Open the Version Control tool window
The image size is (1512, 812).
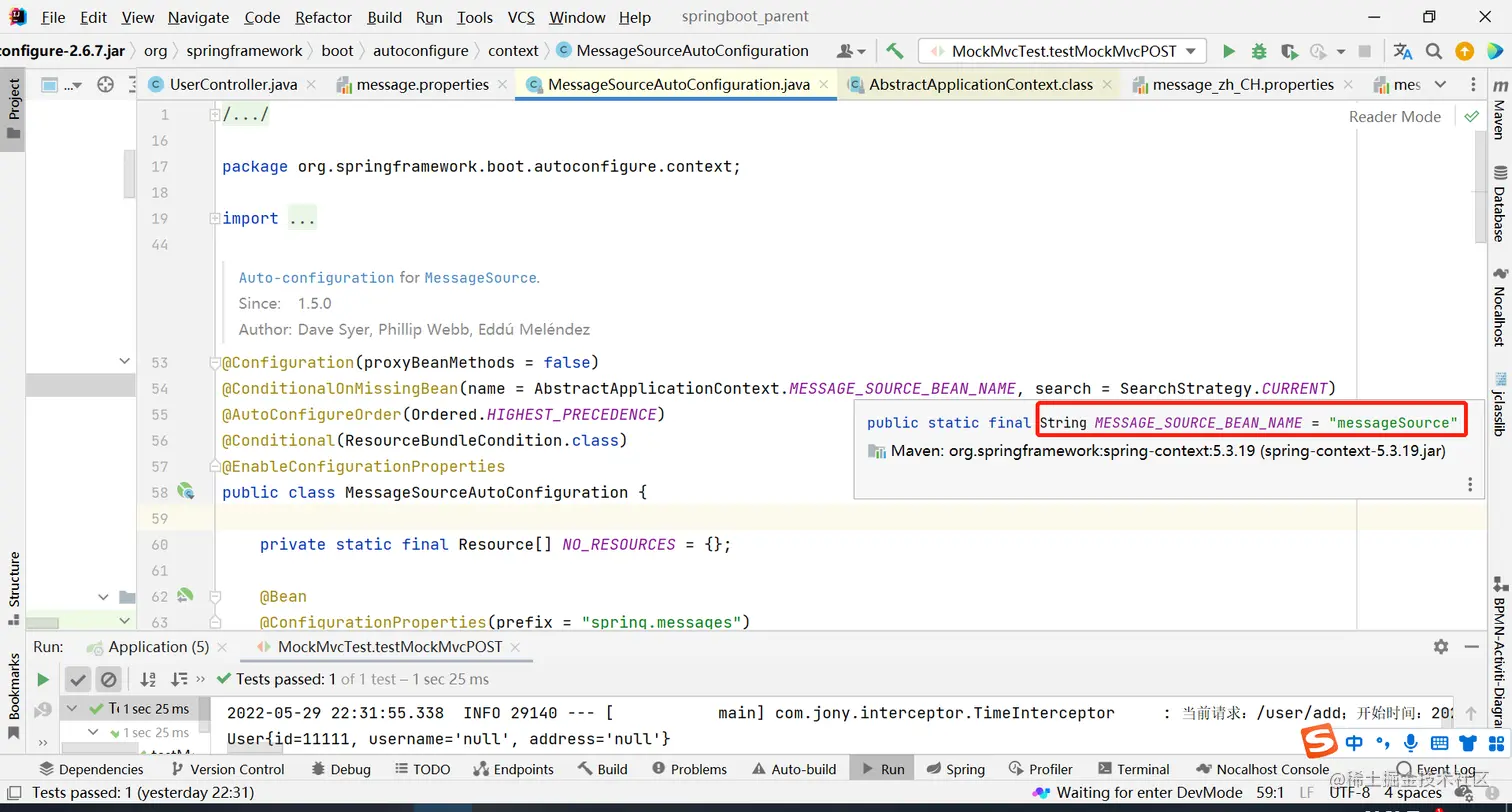click(x=227, y=769)
